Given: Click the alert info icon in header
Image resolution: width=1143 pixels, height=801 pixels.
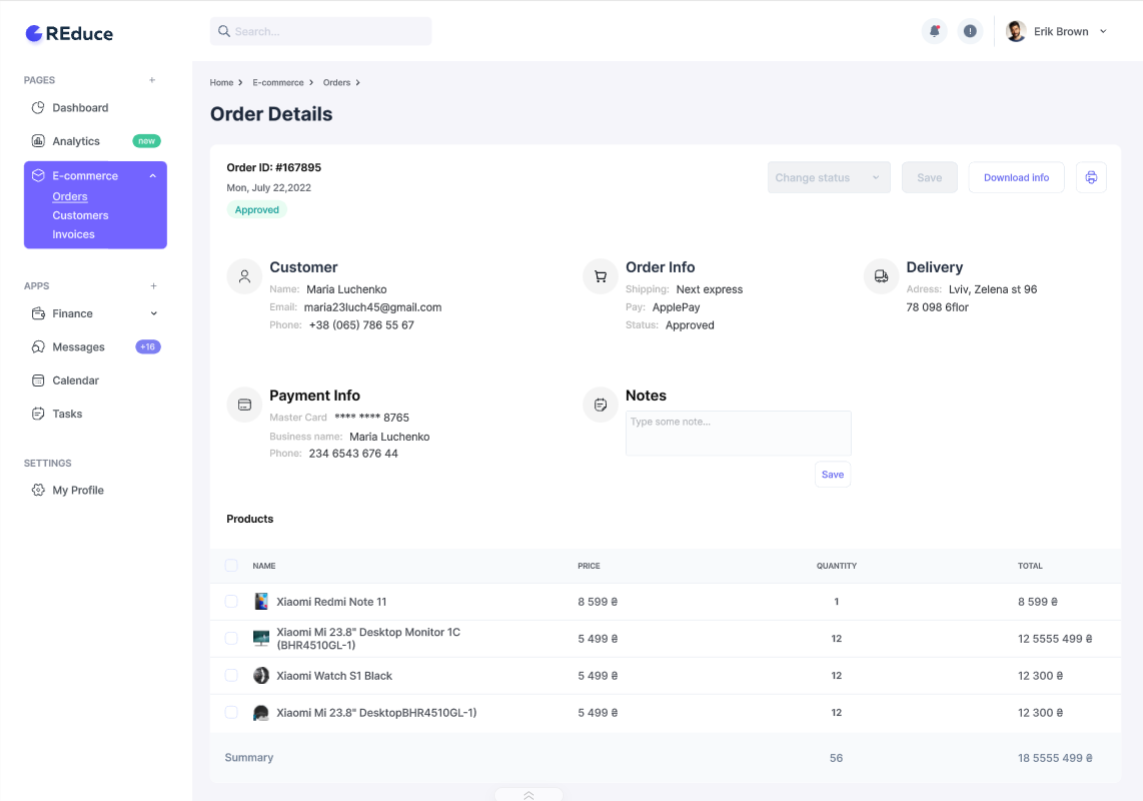Looking at the screenshot, I should pos(970,31).
